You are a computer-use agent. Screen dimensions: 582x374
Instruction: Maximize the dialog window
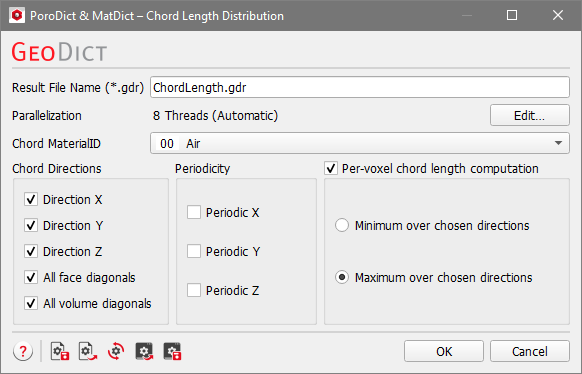512,15
